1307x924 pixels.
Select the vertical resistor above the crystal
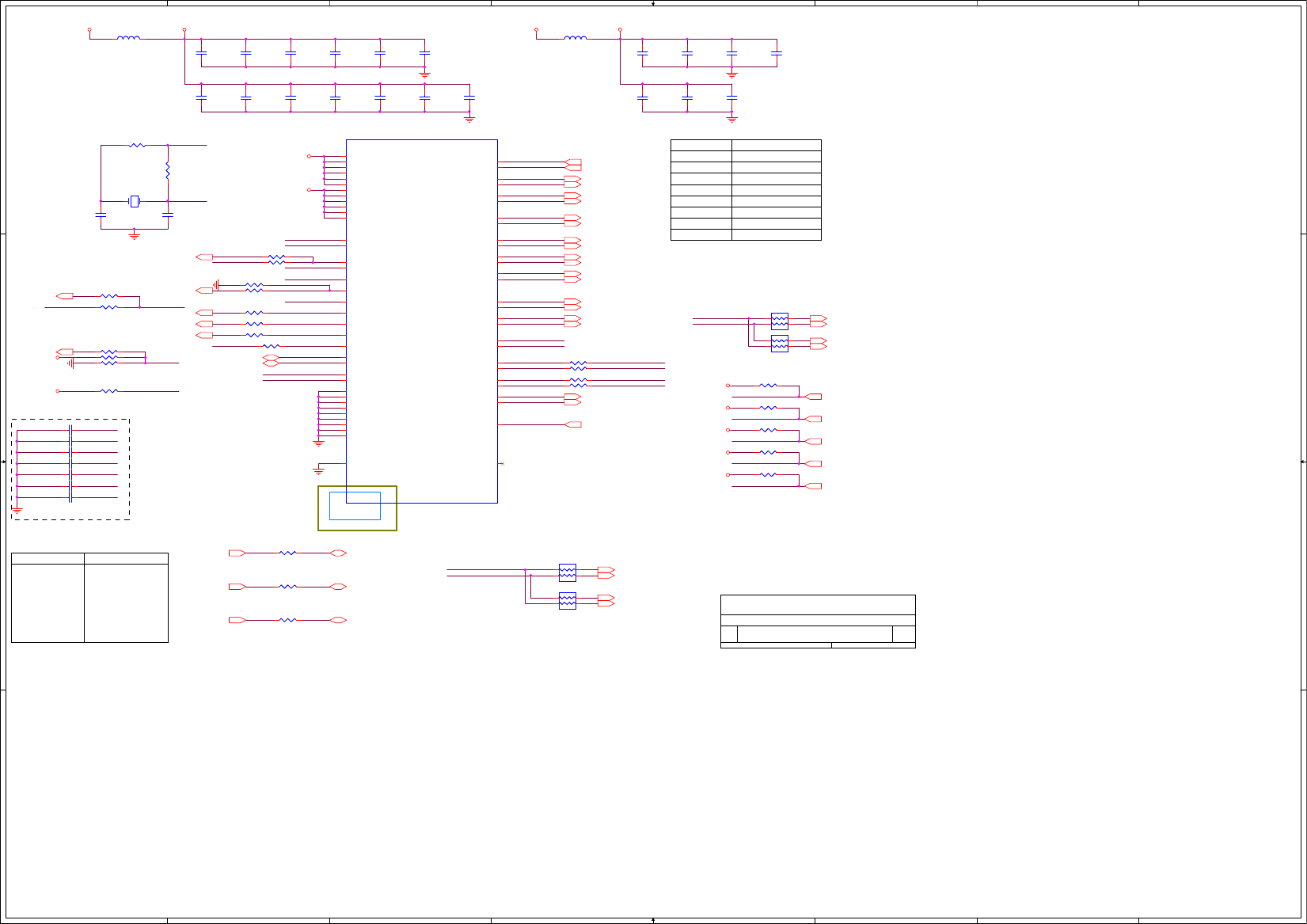pos(168,170)
